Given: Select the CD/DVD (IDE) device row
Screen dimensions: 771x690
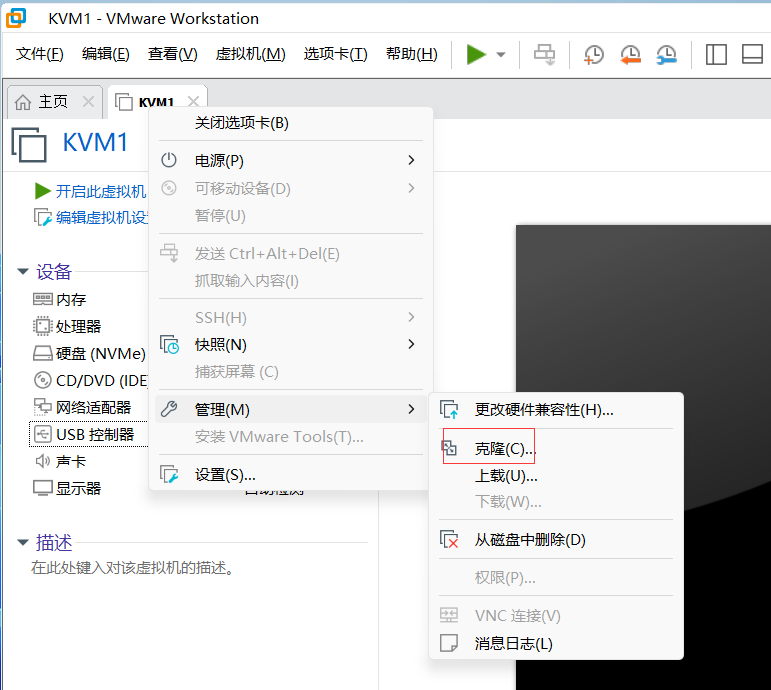Looking at the screenshot, I should 90,380.
